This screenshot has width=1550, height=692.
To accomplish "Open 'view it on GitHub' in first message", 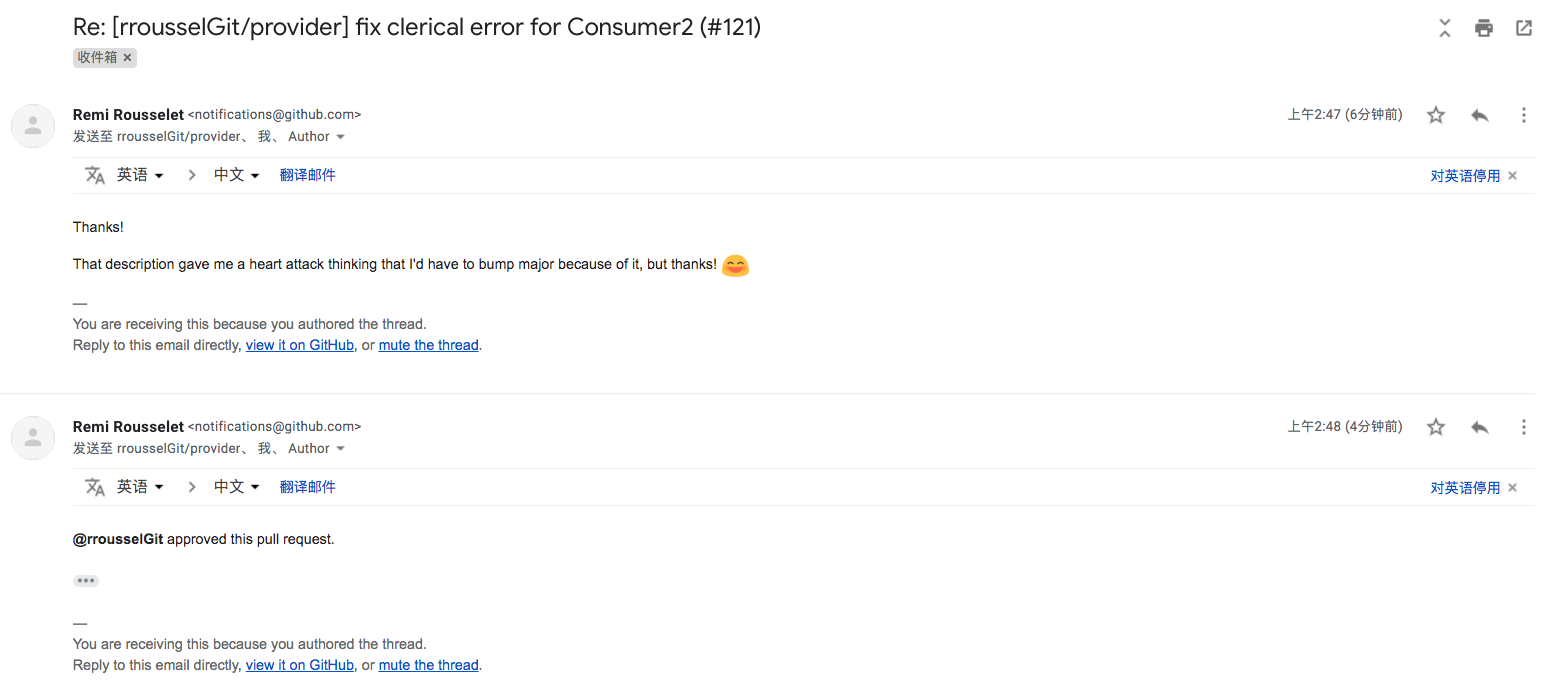I will click(300, 345).
